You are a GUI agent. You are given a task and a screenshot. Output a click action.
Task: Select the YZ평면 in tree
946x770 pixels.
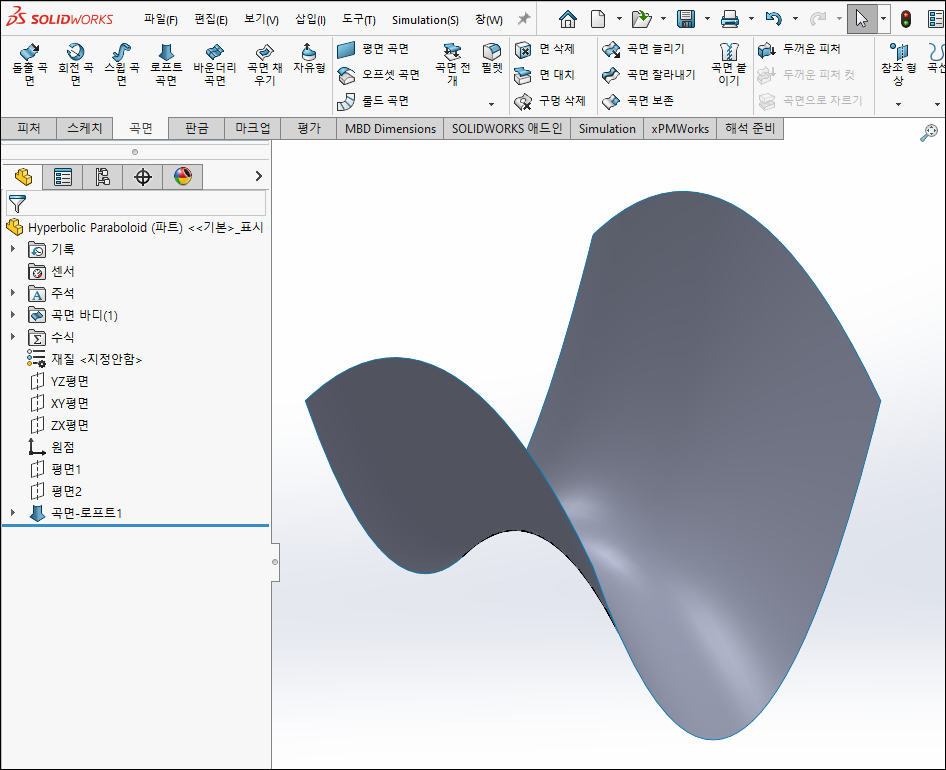tap(59, 381)
